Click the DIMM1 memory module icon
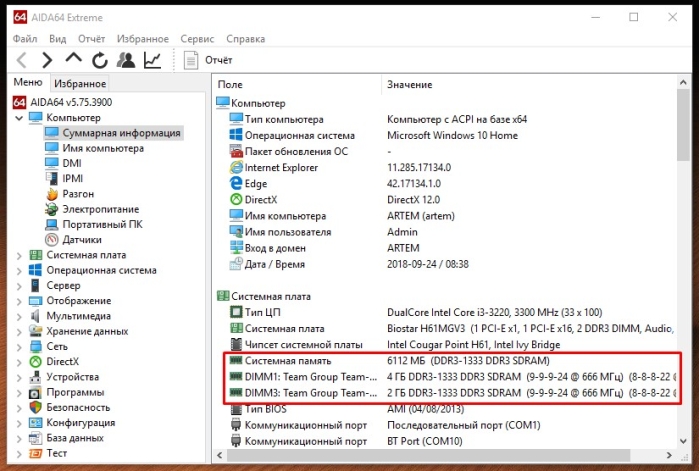 (x=236, y=376)
